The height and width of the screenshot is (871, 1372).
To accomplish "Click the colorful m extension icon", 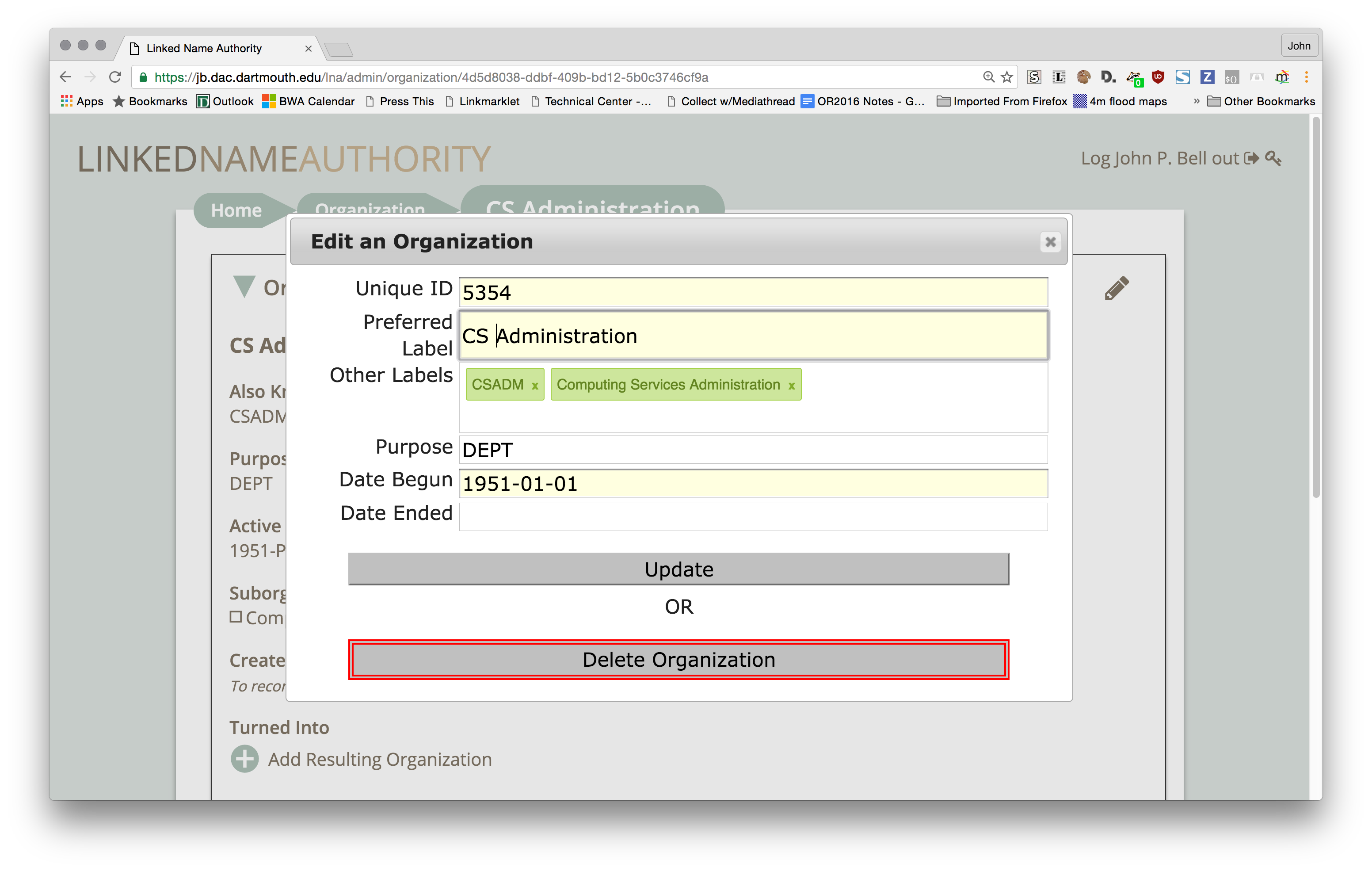I will point(1282,77).
